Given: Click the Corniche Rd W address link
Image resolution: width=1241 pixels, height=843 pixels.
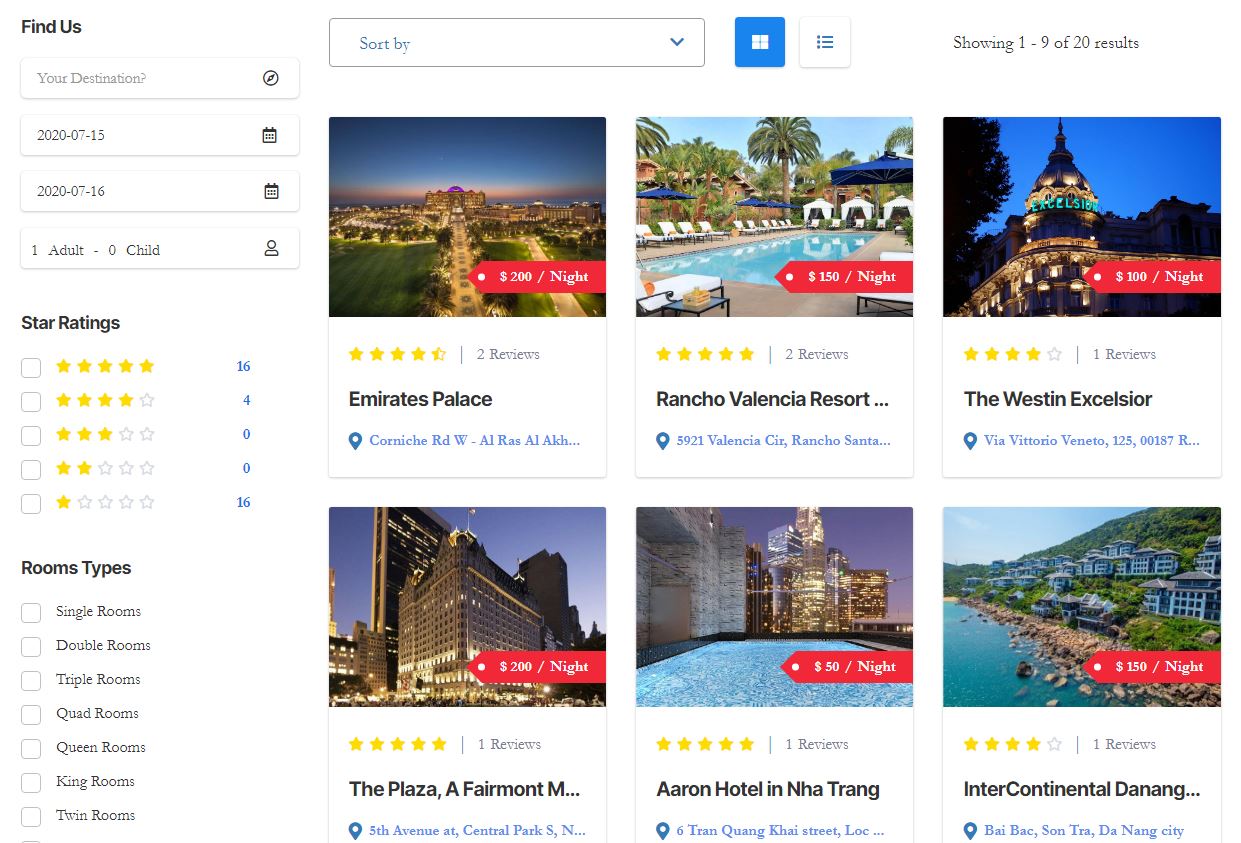Looking at the screenshot, I should [x=474, y=440].
